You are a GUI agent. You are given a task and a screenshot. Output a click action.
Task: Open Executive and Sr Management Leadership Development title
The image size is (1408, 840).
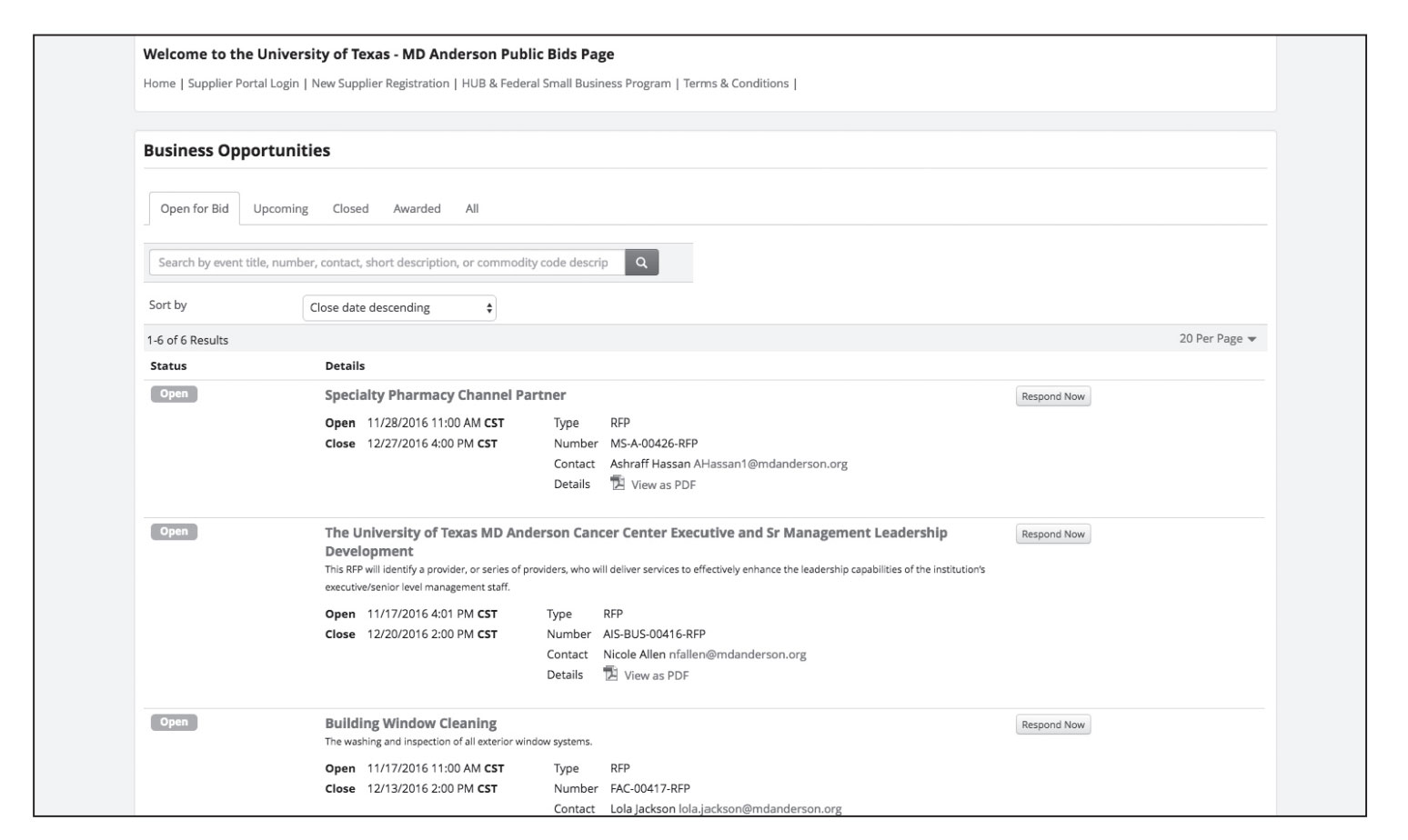[636, 542]
